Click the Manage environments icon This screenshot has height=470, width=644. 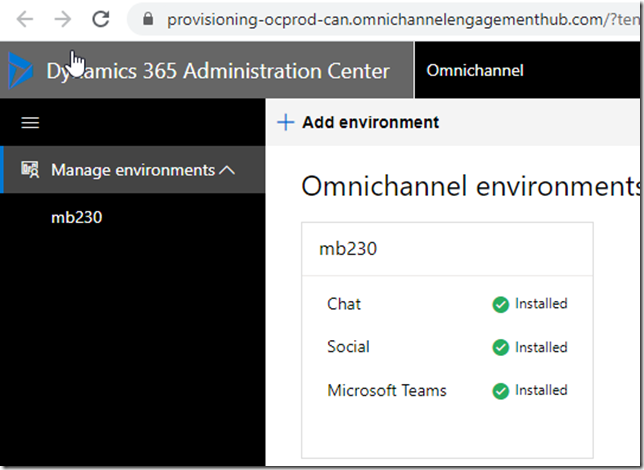[x=30, y=169]
